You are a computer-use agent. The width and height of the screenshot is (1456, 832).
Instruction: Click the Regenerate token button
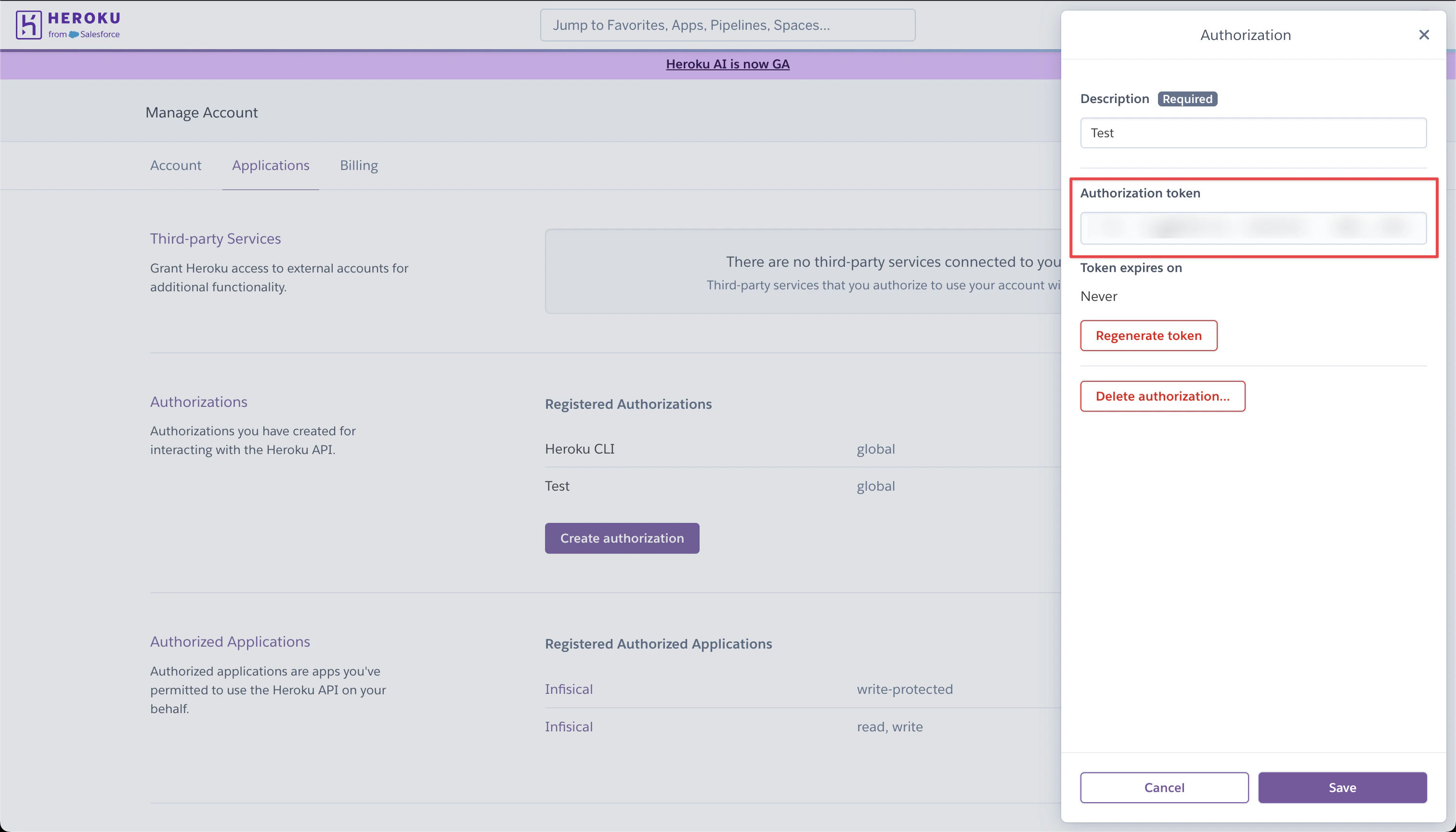point(1148,336)
